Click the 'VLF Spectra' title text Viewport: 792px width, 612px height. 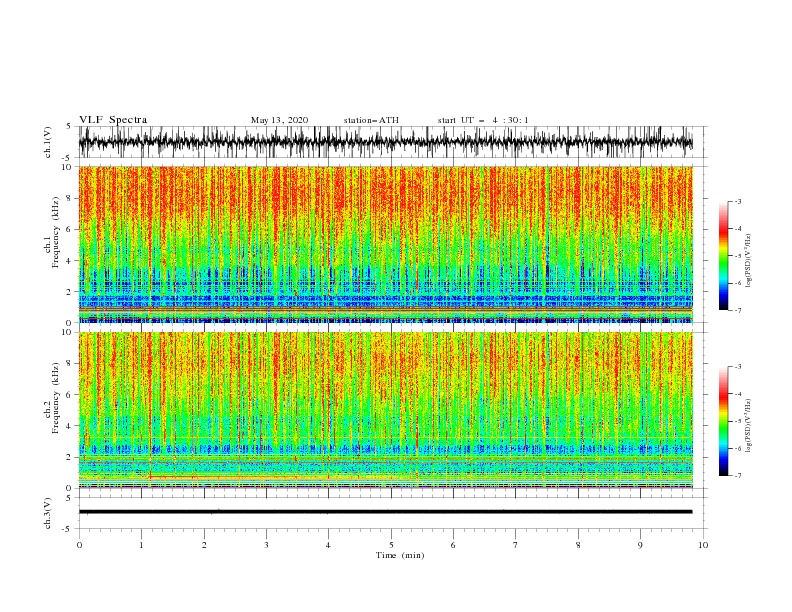coord(113,120)
